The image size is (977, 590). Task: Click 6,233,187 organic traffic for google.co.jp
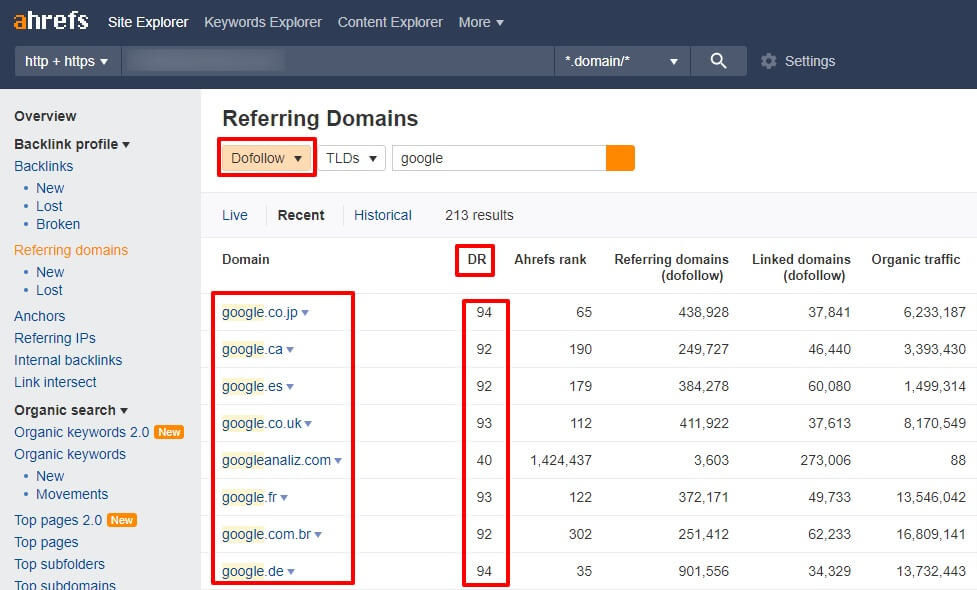(935, 312)
